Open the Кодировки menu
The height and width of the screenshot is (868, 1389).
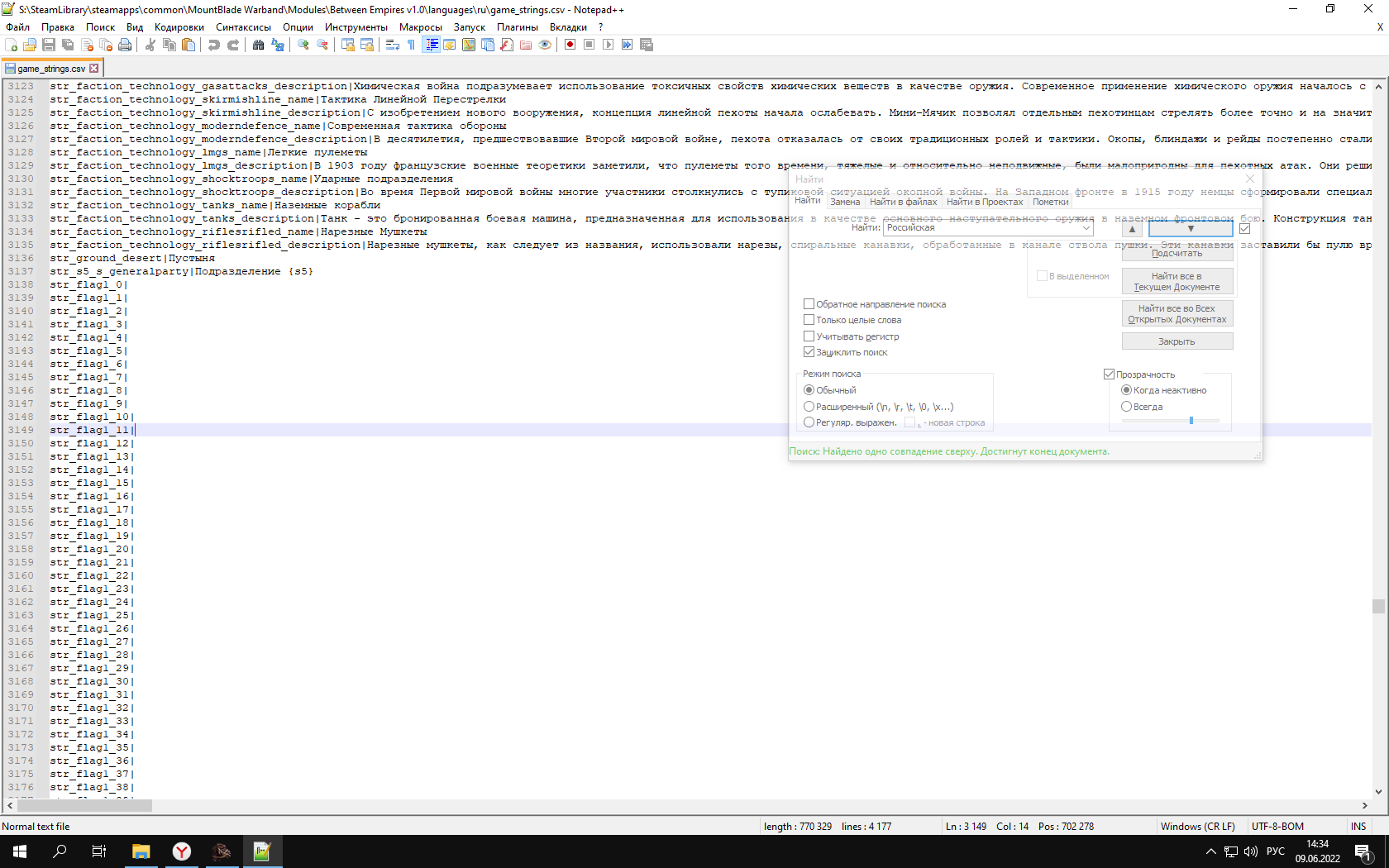click(x=179, y=27)
